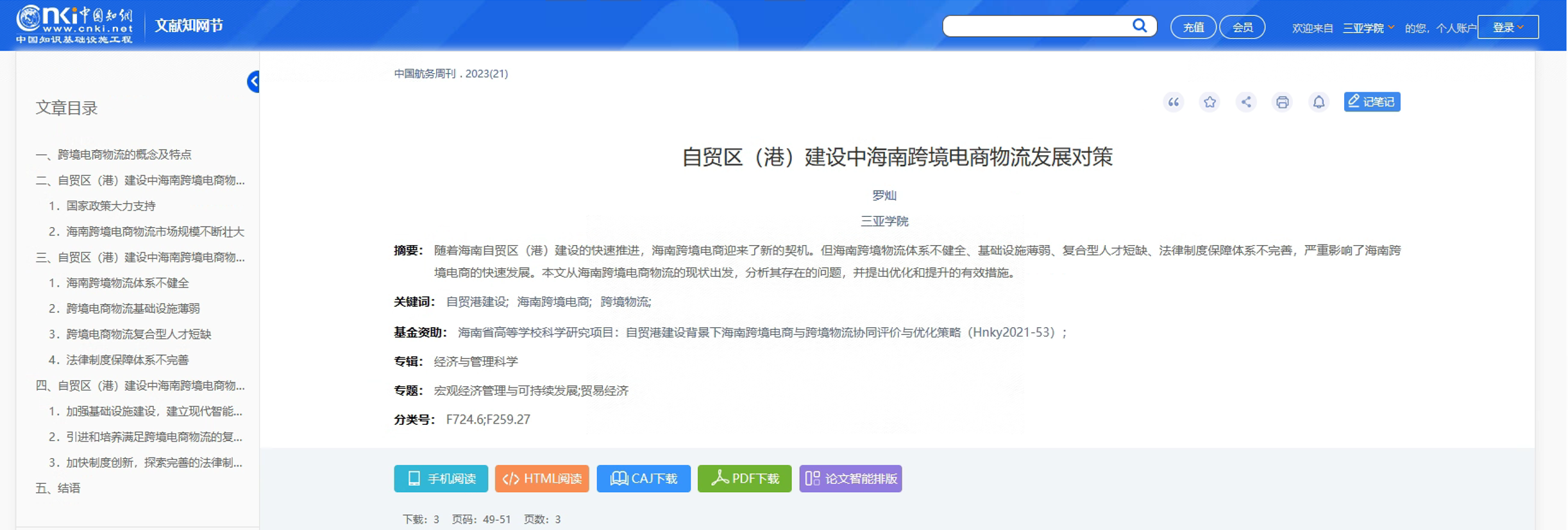Click author name 罗灿
This screenshot has width=1568, height=530.
coord(884,195)
